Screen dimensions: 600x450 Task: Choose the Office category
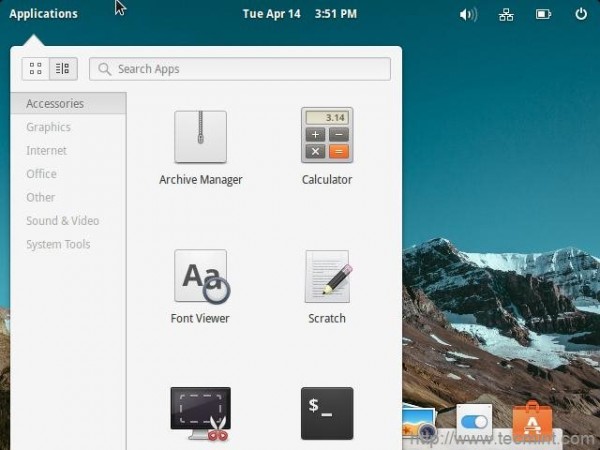(41, 174)
